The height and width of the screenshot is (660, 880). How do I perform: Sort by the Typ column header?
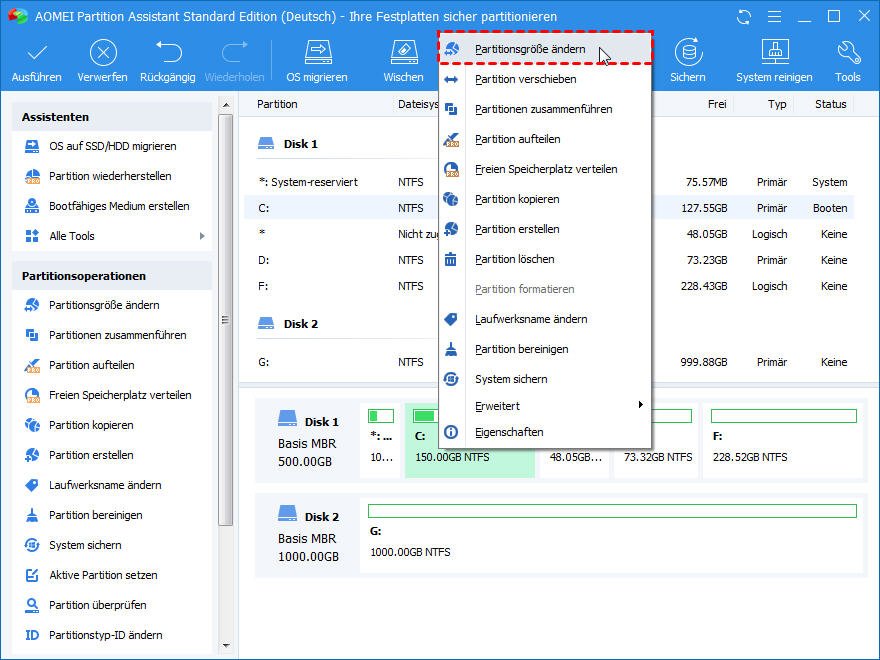click(777, 104)
